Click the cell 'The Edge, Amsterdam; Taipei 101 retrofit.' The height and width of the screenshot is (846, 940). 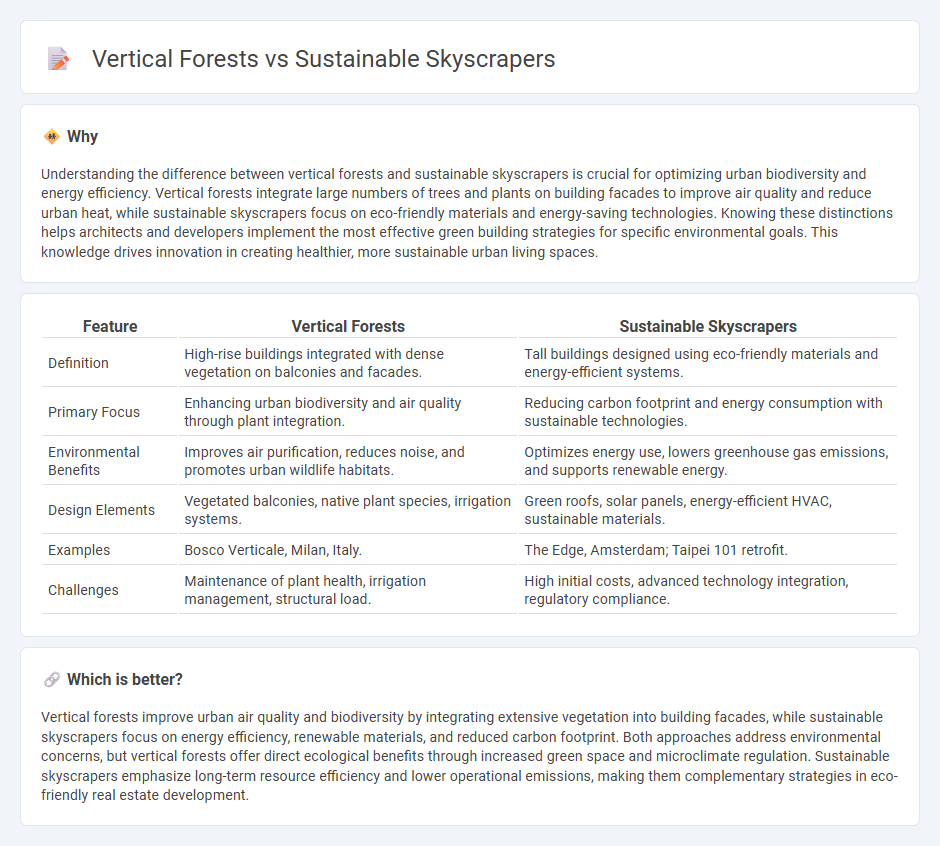(708, 550)
